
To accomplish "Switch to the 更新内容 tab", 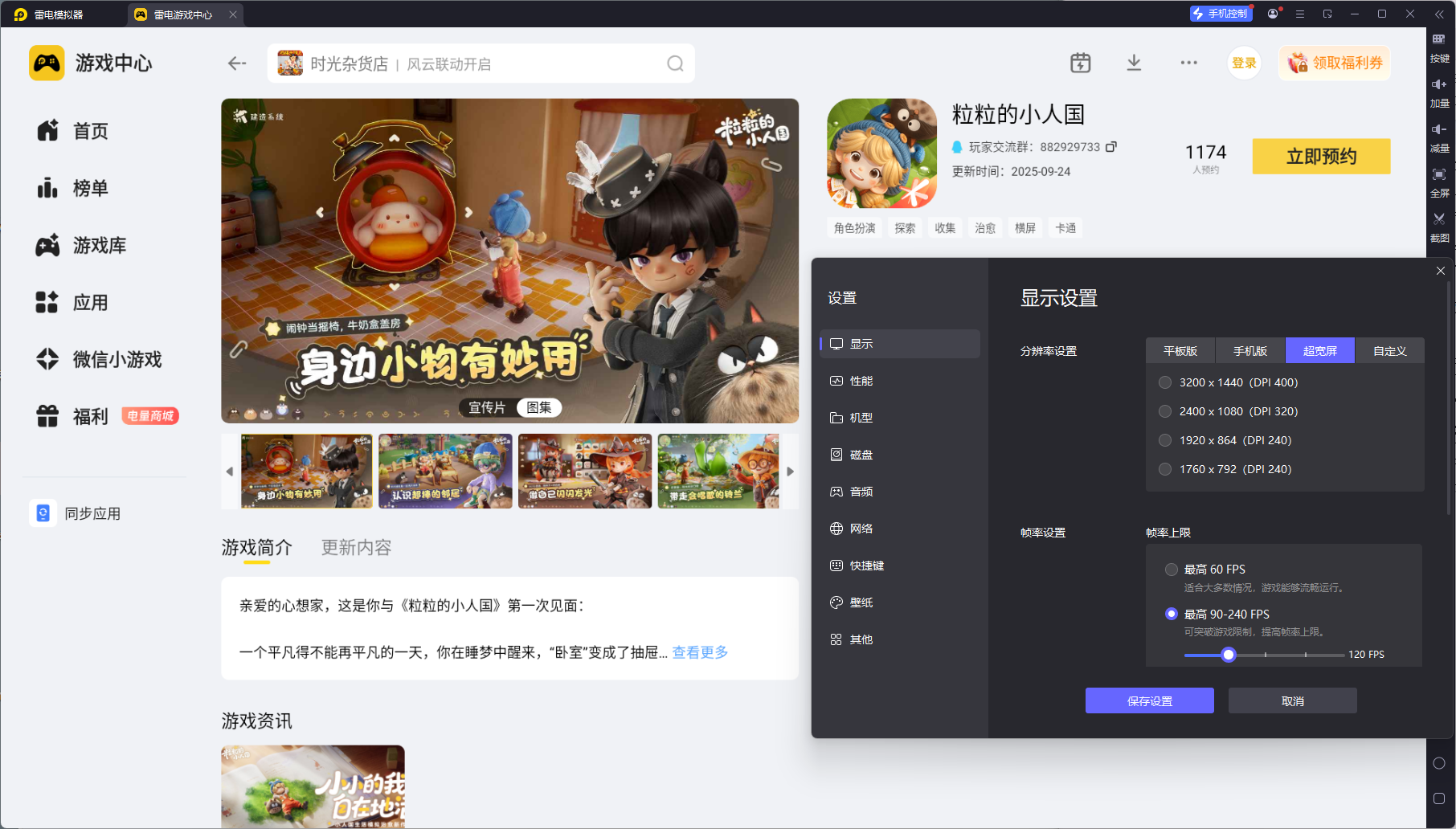I will click(356, 548).
